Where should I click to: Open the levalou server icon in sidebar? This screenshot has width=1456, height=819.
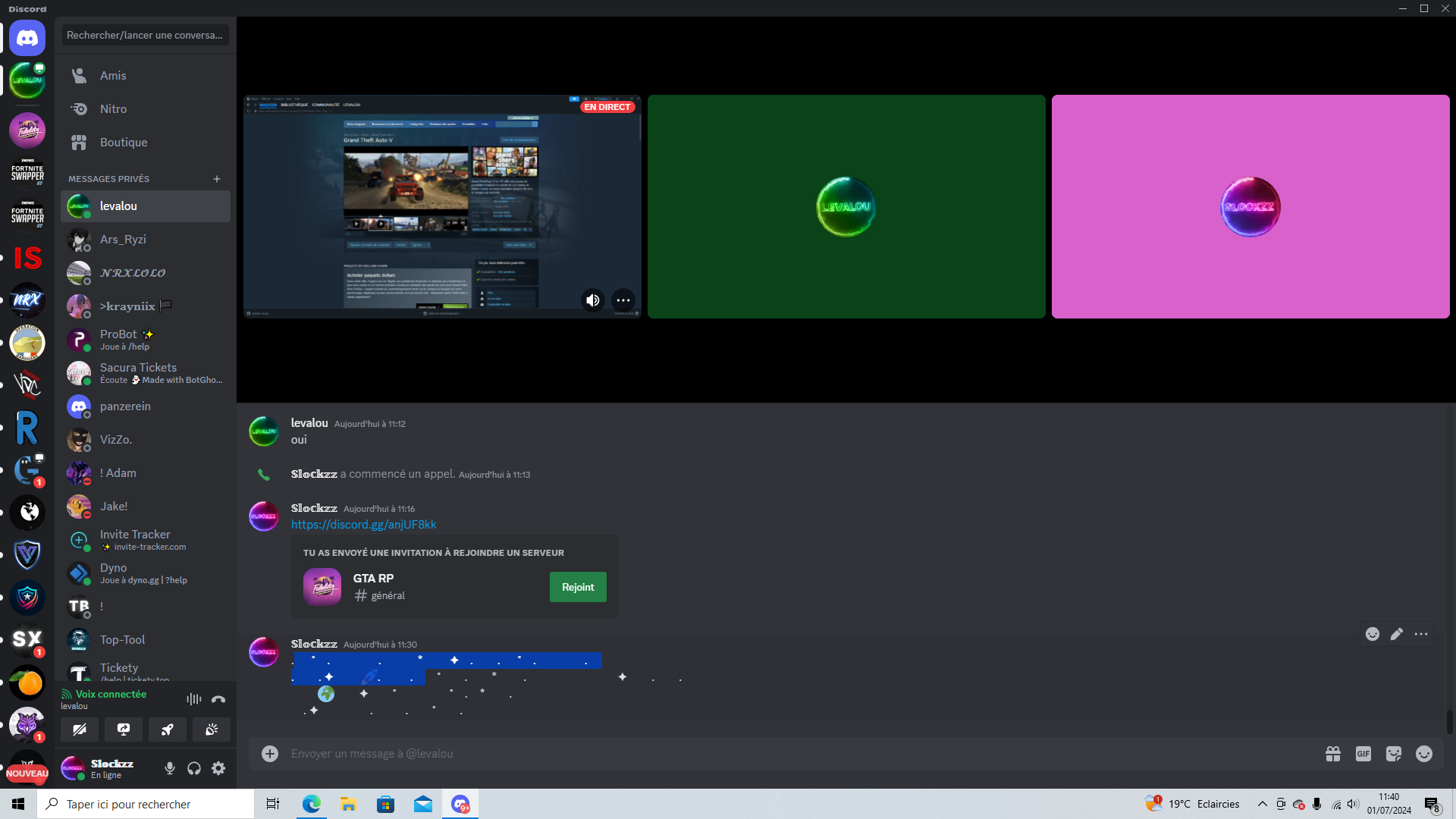coord(27,80)
